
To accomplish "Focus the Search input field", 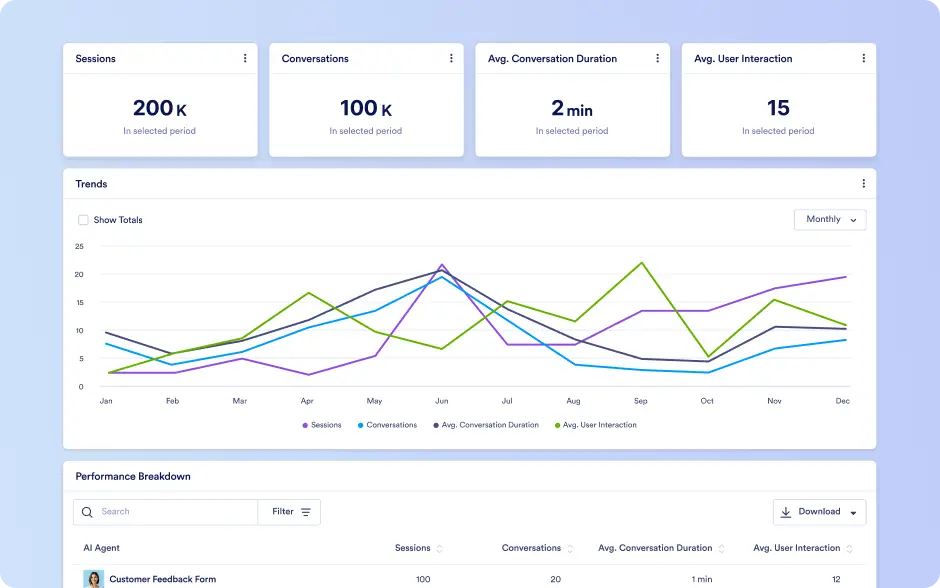I will tap(165, 512).
